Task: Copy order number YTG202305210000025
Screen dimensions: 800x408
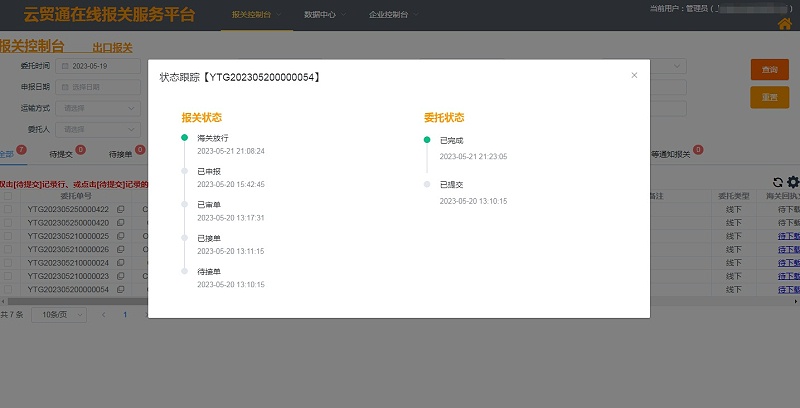Action: point(120,236)
